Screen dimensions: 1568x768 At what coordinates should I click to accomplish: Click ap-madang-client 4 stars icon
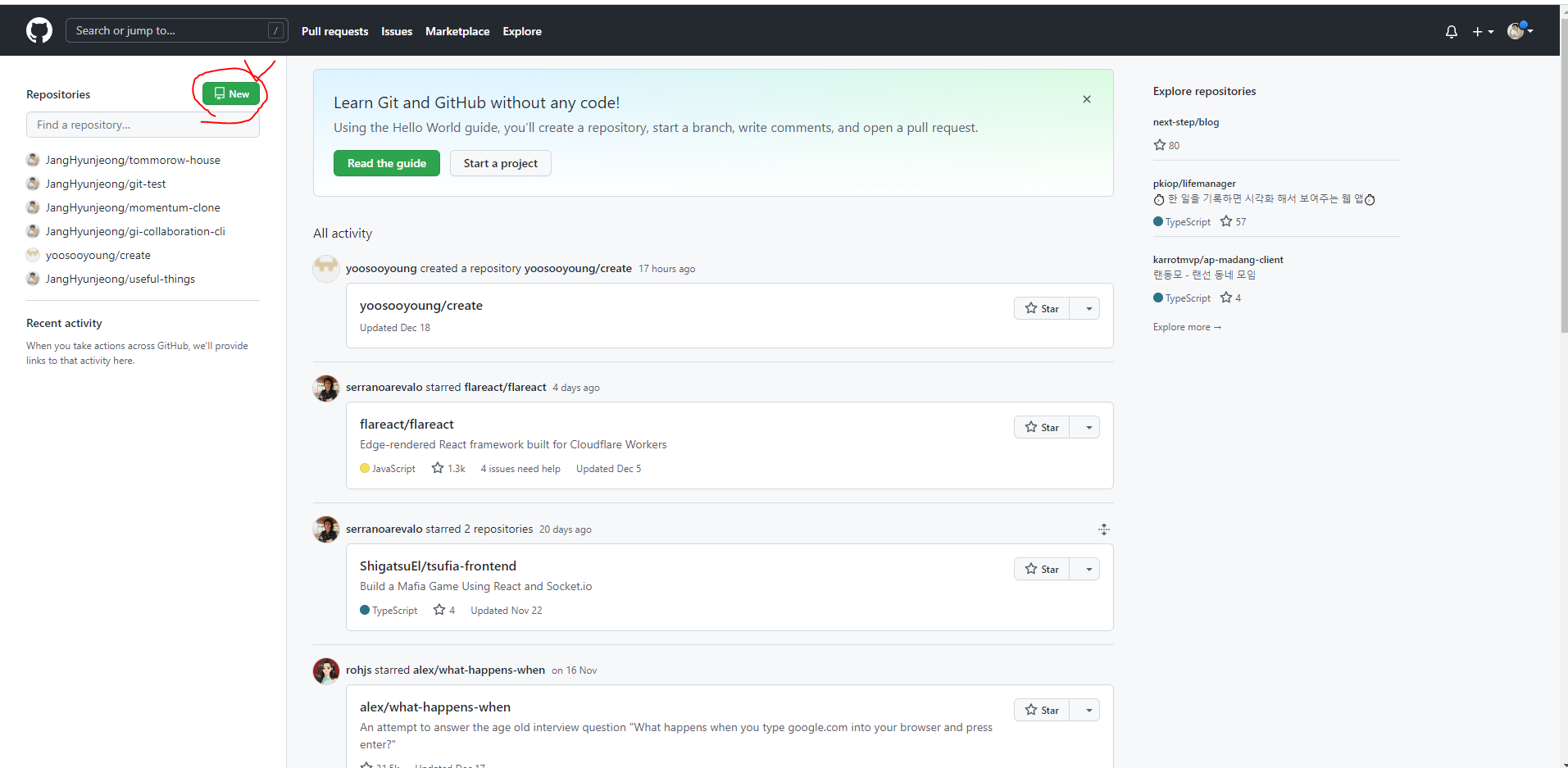1226,298
